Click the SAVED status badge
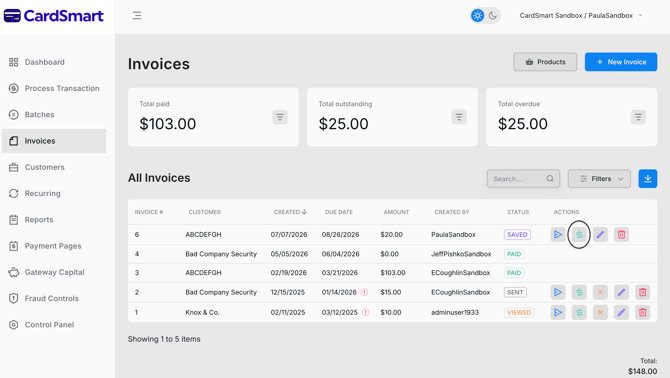670x378 pixels. 517,234
